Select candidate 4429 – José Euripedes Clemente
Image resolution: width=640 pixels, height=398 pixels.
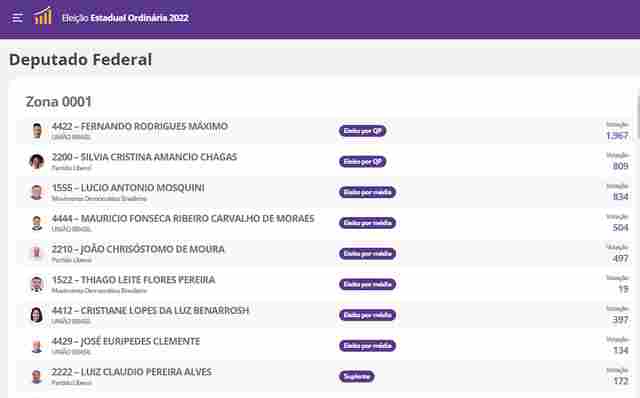(x=126, y=341)
